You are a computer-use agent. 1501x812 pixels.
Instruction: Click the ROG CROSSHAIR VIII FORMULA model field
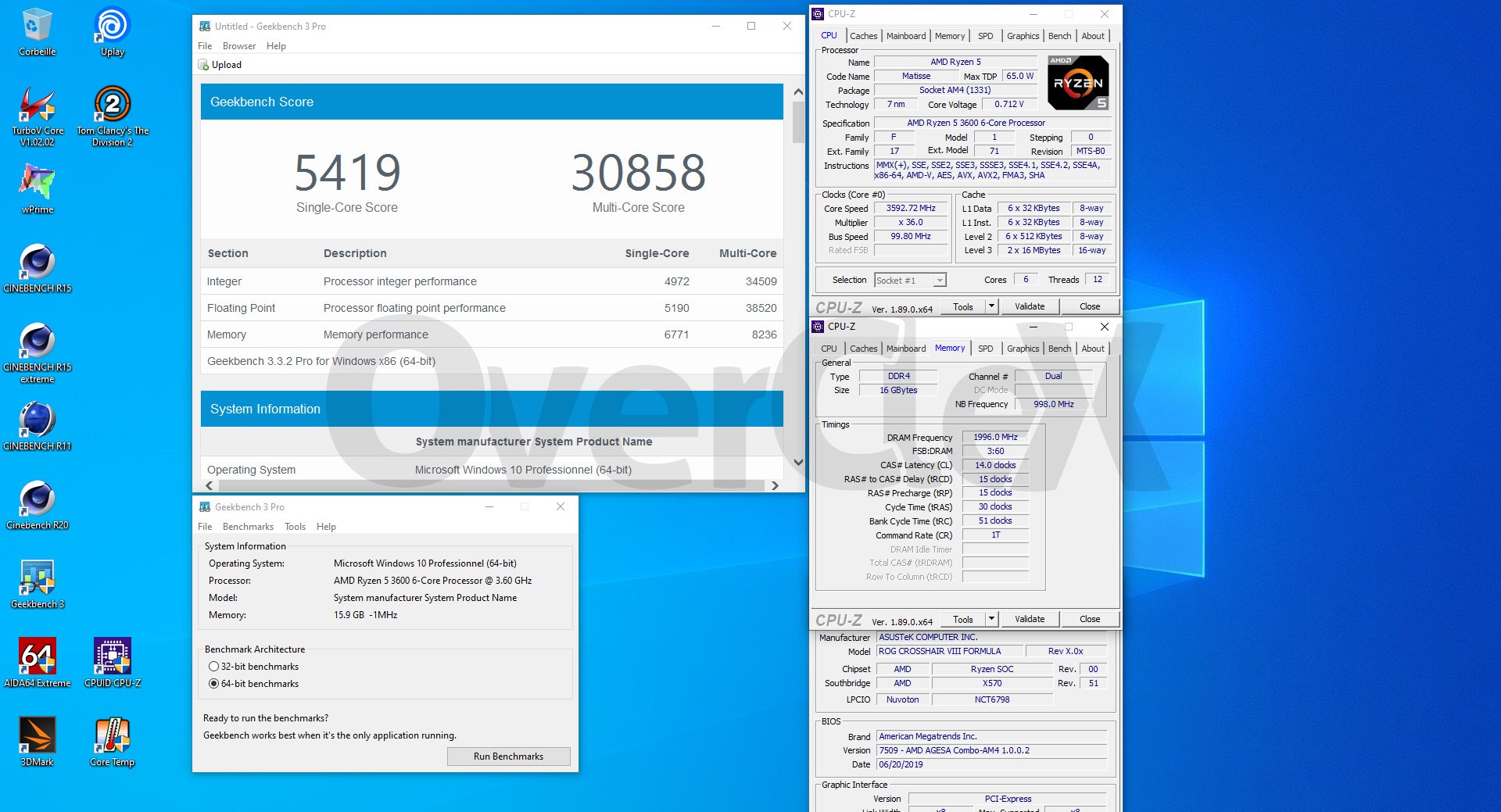click(x=950, y=651)
